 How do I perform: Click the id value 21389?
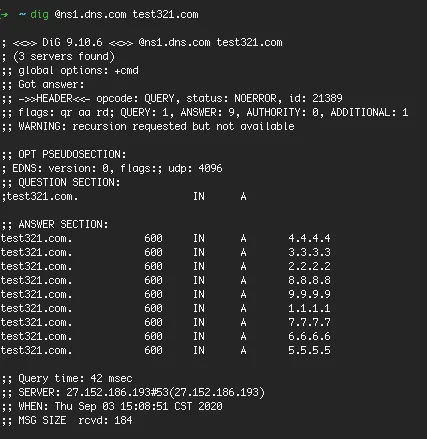point(327,98)
